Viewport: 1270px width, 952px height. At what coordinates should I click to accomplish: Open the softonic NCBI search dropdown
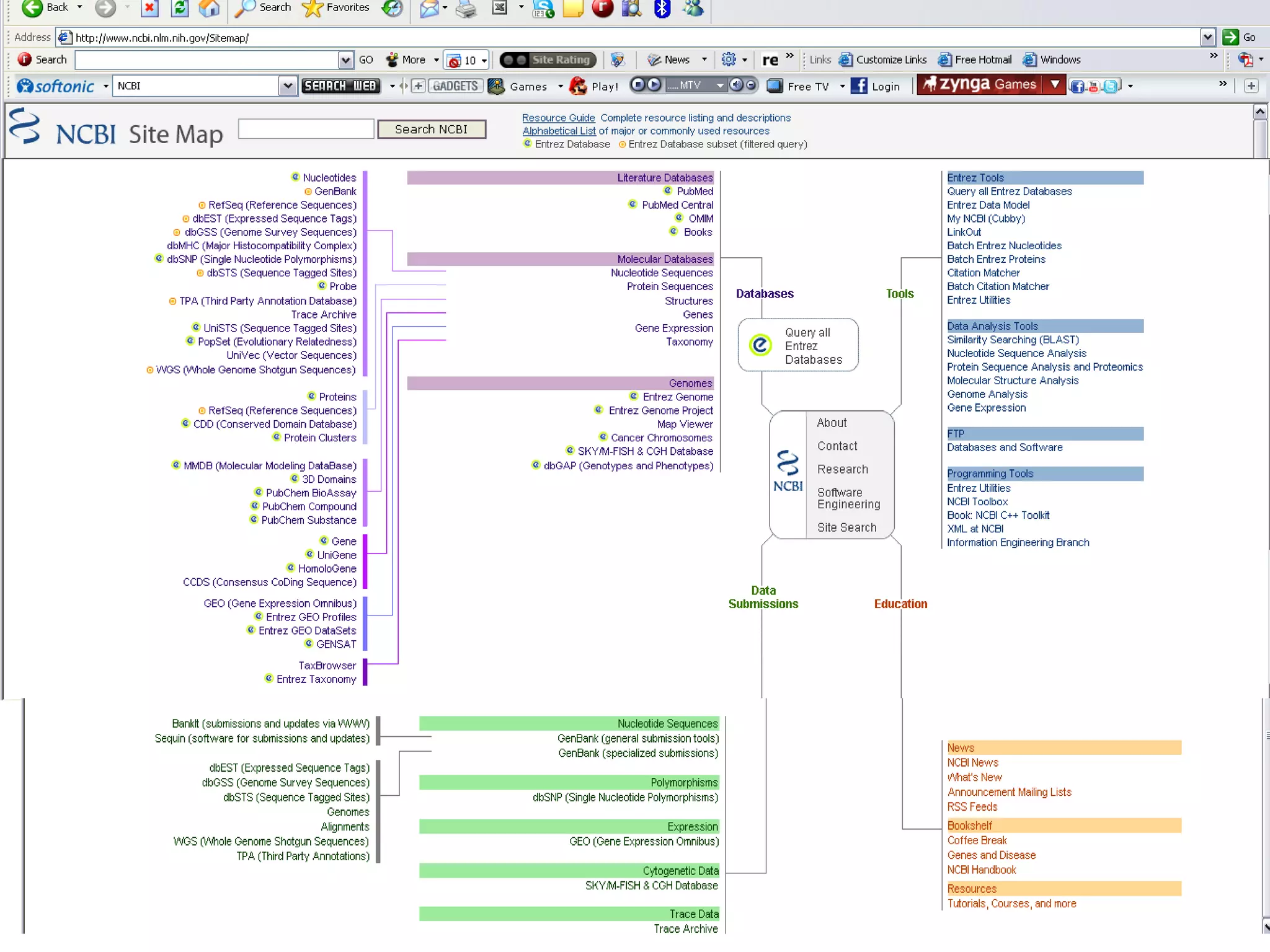[287, 86]
